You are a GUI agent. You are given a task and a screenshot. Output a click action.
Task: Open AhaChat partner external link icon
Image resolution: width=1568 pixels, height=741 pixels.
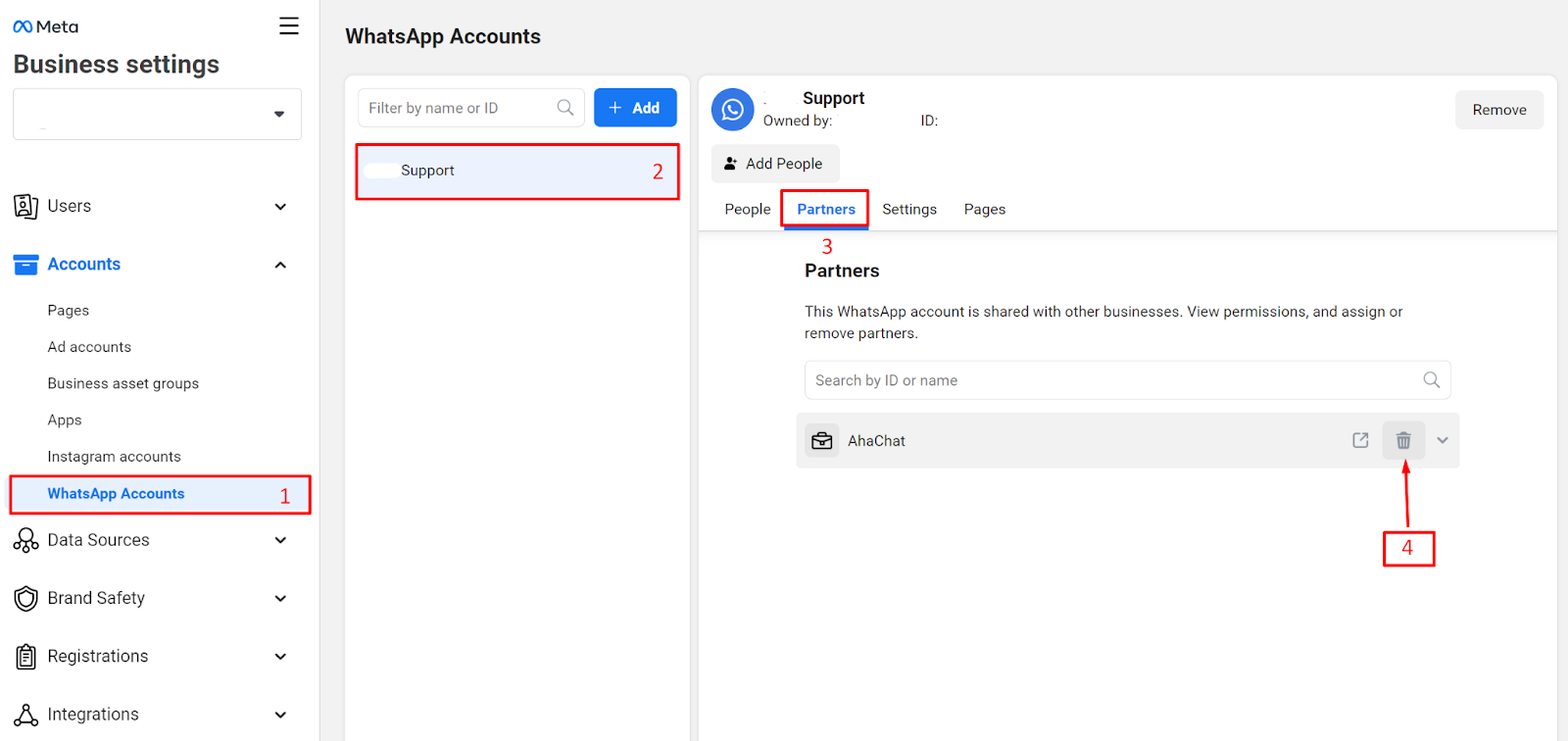pos(1360,441)
